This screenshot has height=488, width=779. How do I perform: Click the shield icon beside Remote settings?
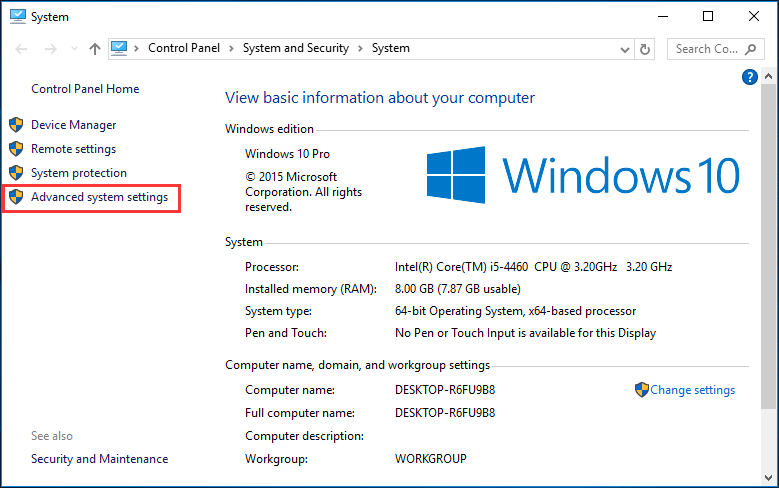tap(15, 149)
